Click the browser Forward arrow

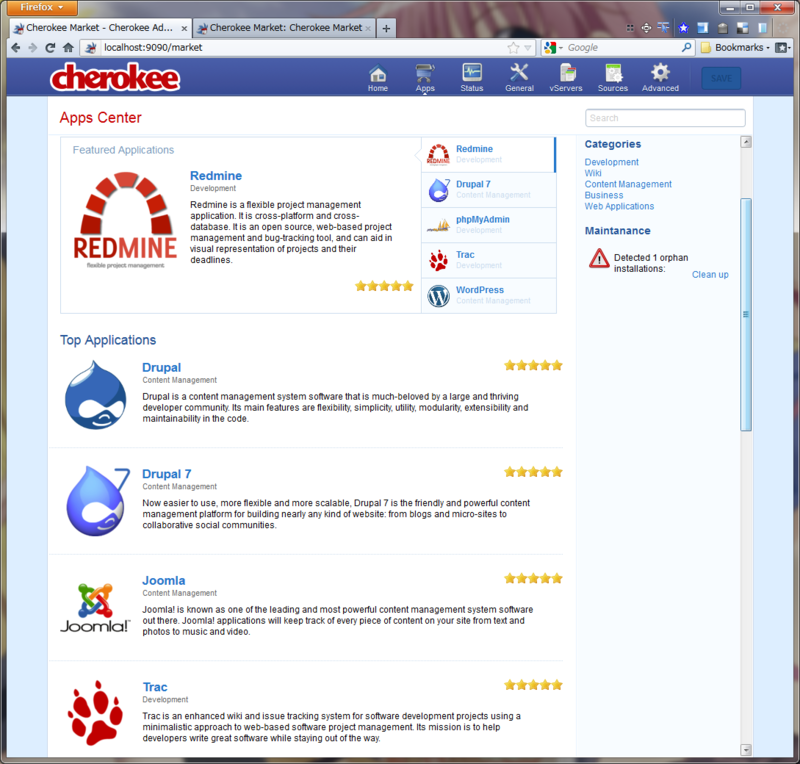[x=33, y=47]
